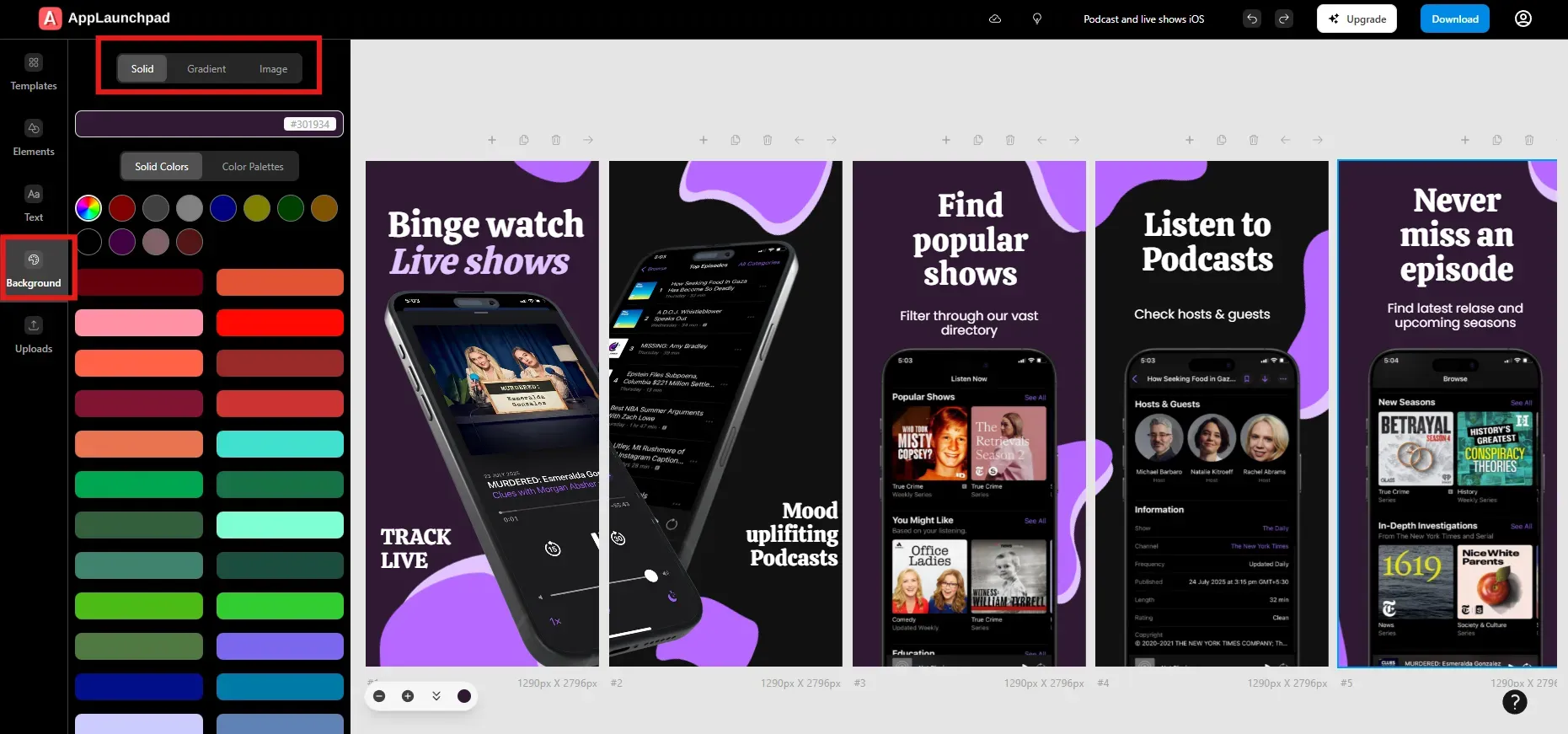
Task: Select the Solid Colors tab
Action: [162, 167]
